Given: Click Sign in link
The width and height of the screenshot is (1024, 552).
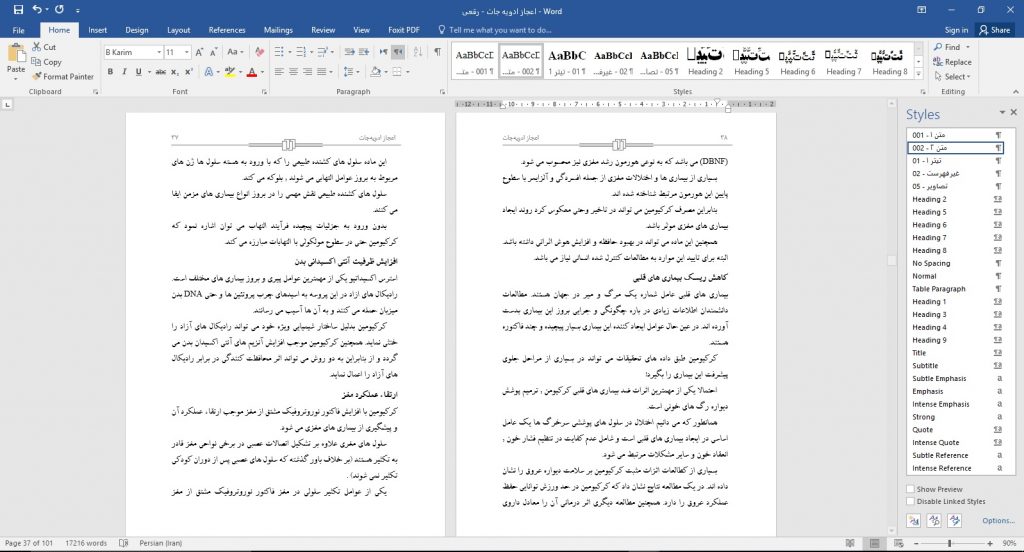Looking at the screenshot, I should click(956, 30).
